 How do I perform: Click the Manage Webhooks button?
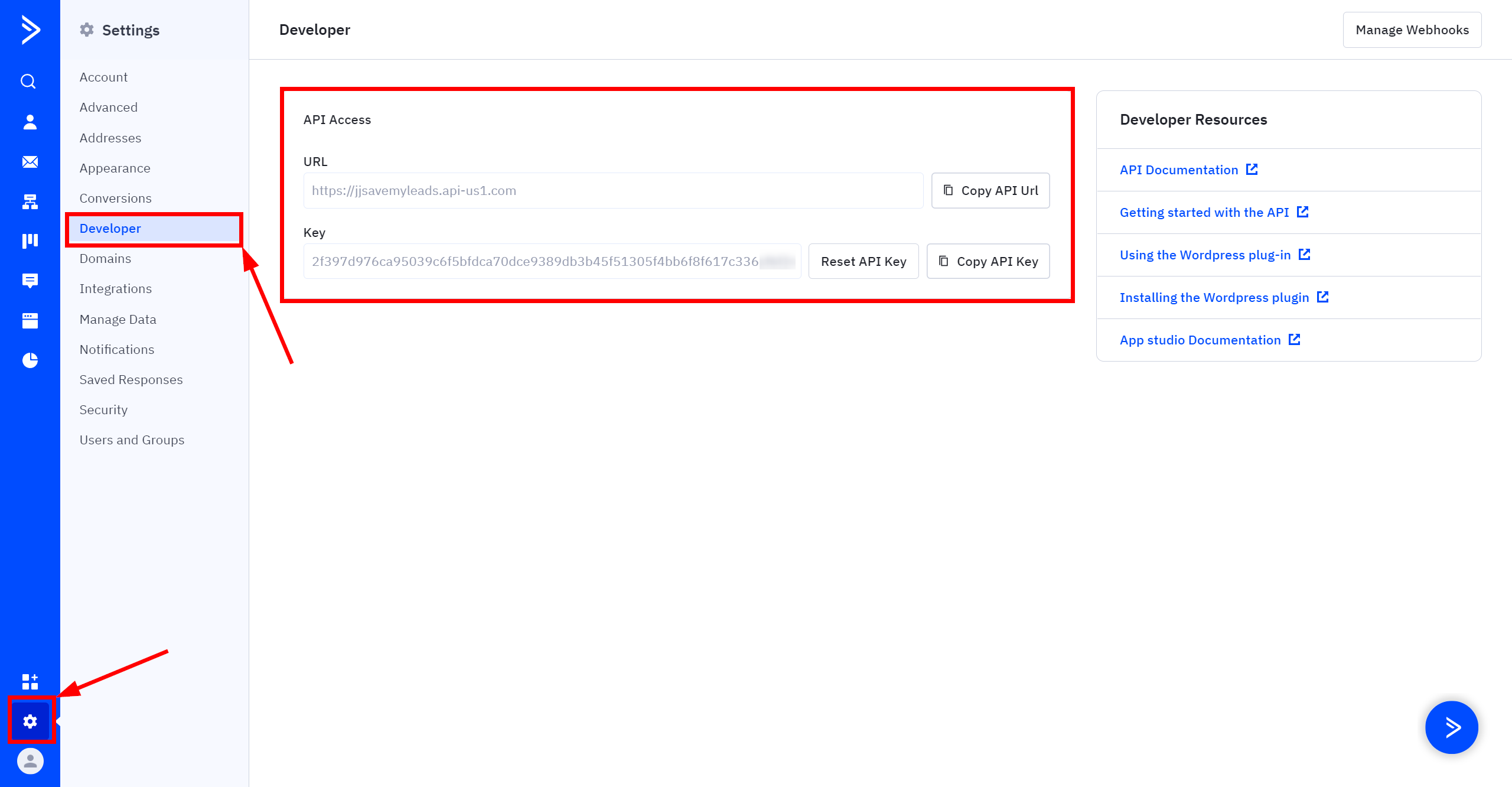click(1412, 30)
